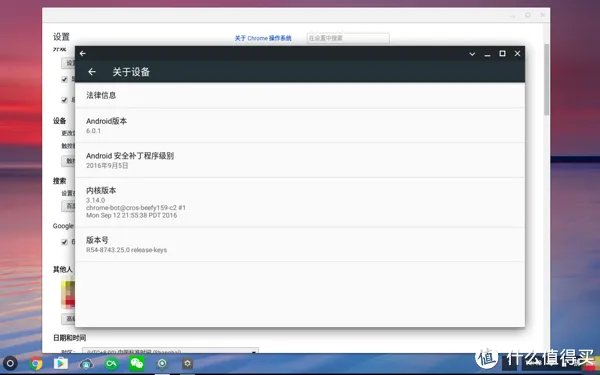Viewport: 600px width, 375px height.
Task: Launch WeChat from the shelf
Action: (x=137, y=363)
